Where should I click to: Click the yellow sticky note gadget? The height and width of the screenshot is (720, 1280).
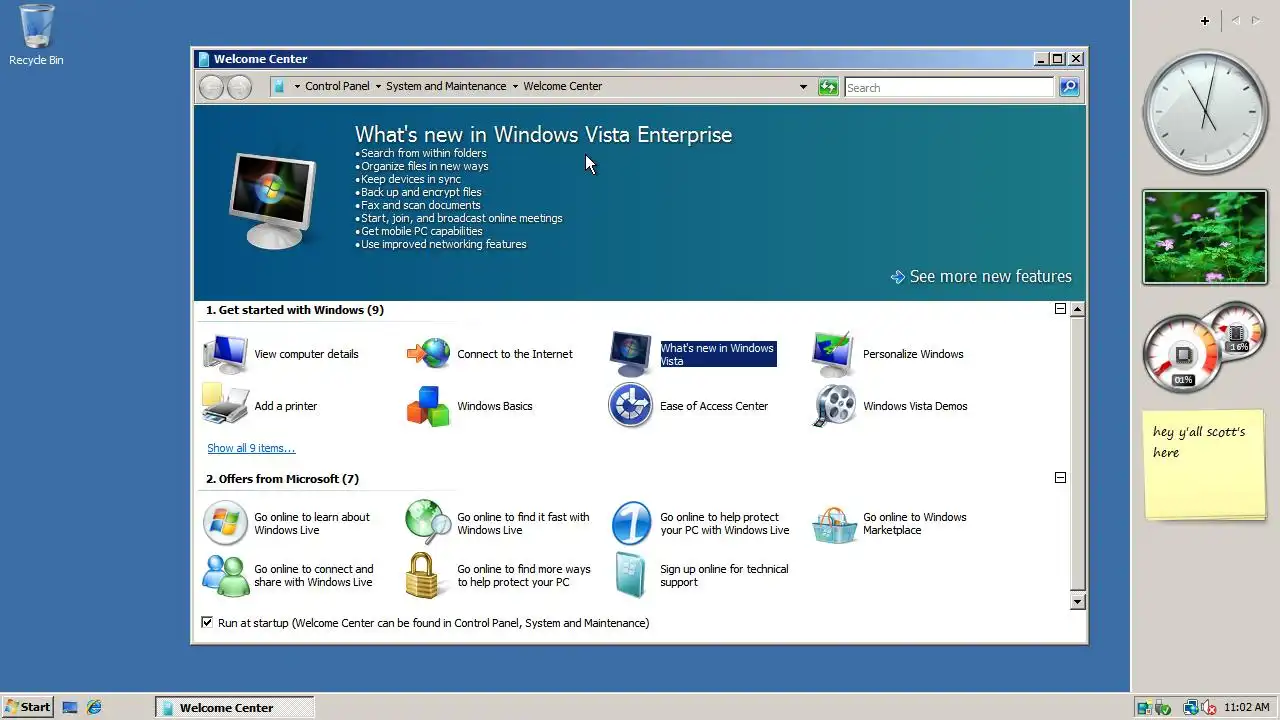[x=1205, y=464]
